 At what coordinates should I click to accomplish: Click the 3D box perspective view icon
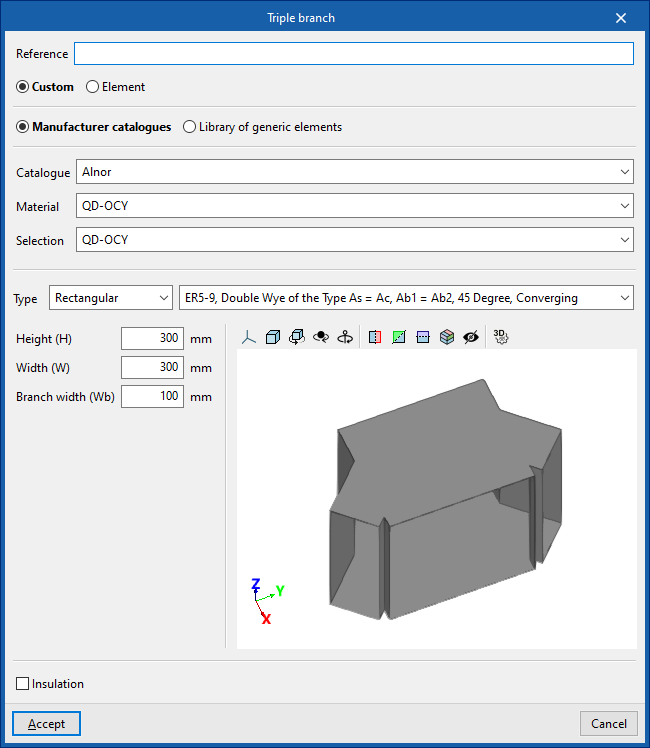click(x=273, y=338)
